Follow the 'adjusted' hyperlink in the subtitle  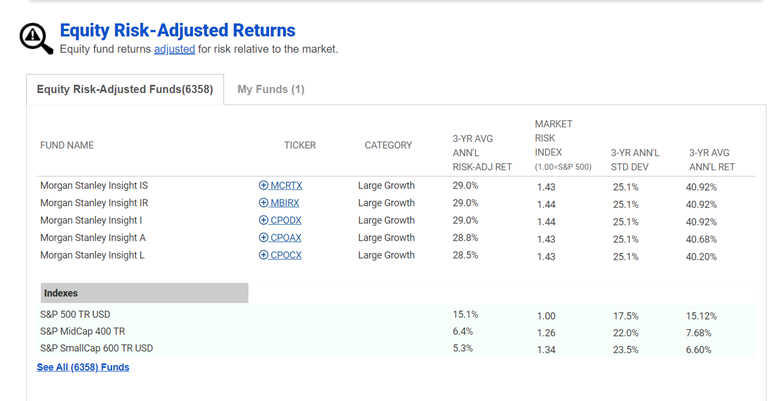tap(175, 49)
